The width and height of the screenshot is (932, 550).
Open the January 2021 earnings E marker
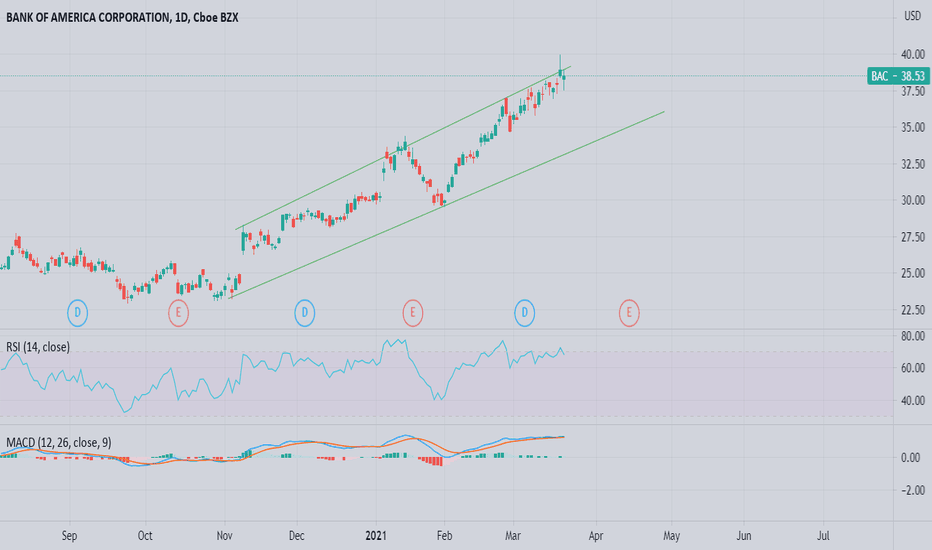pos(413,313)
